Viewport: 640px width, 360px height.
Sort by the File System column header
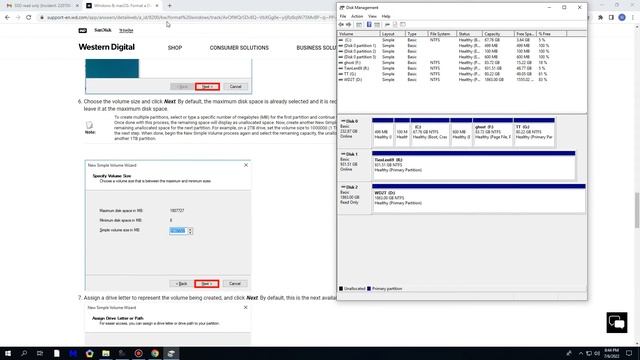pyautogui.click(x=442, y=34)
